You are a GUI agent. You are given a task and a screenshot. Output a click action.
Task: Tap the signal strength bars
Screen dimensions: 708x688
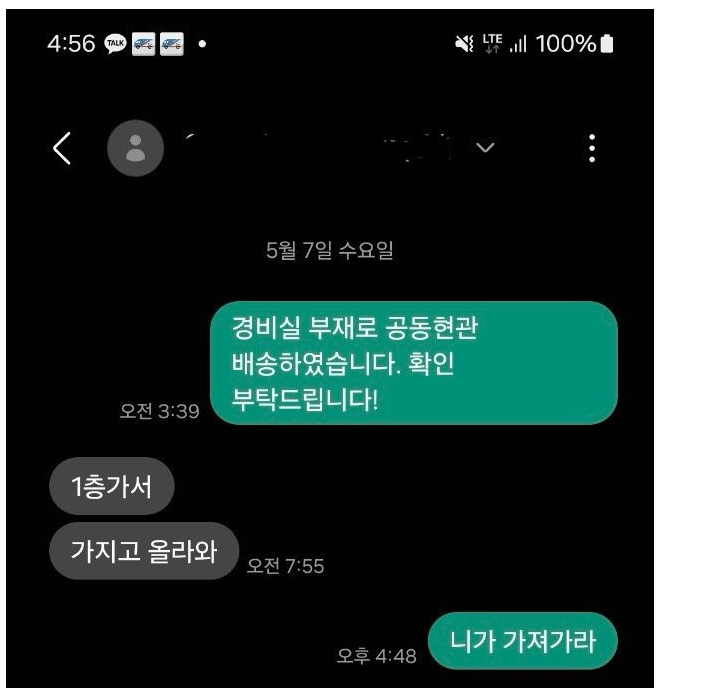tap(518, 44)
